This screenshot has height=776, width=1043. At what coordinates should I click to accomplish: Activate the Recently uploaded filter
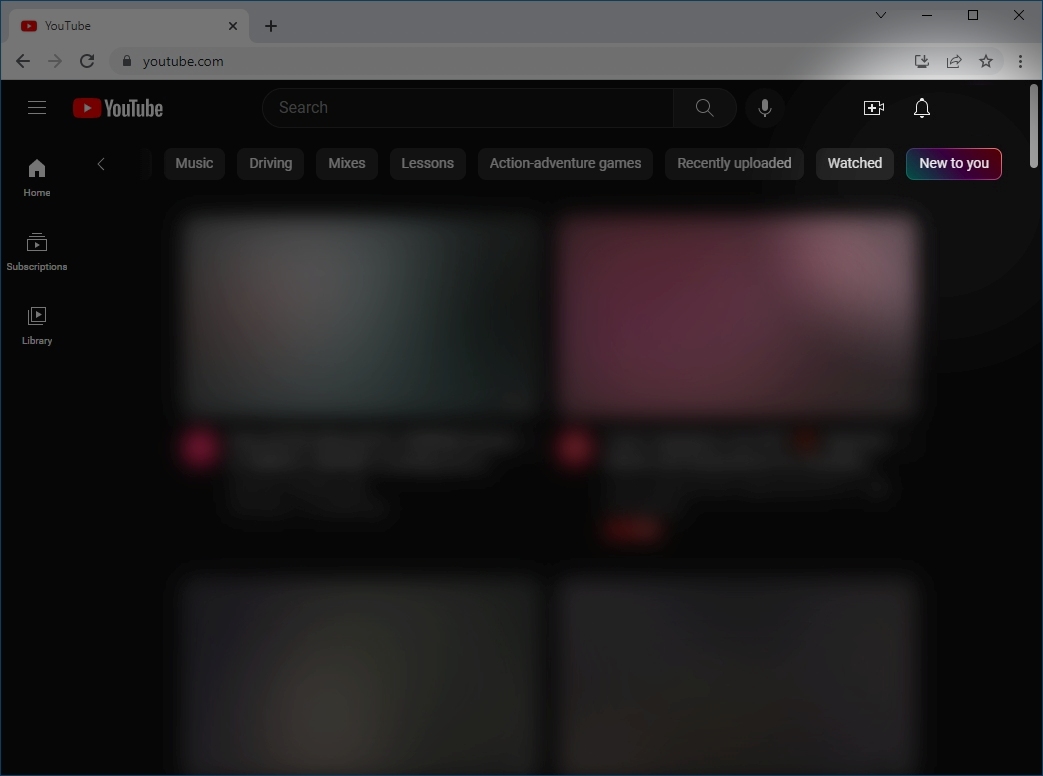[734, 163]
